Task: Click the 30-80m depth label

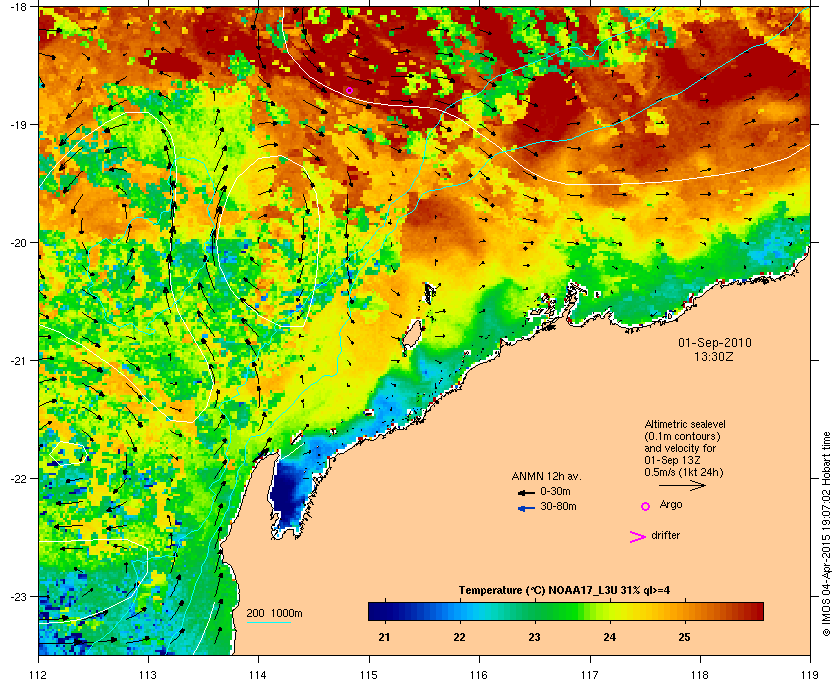Action: click(558, 506)
